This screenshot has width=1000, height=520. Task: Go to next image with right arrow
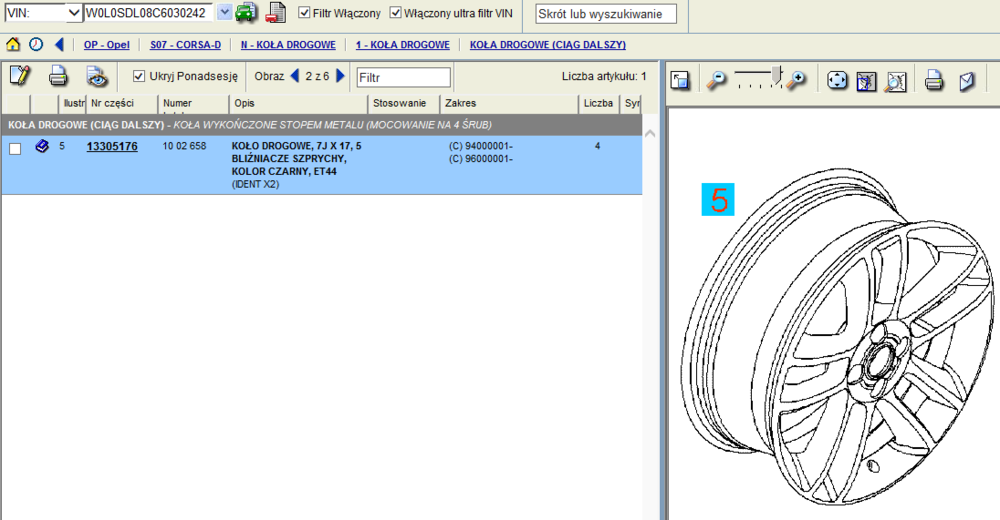[341, 76]
